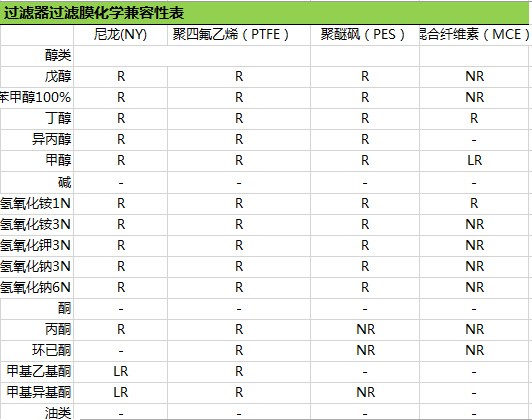532x420 pixels.
Task: Click R in 甲基乙基酮 row under PTFE
Action: [239, 371]
